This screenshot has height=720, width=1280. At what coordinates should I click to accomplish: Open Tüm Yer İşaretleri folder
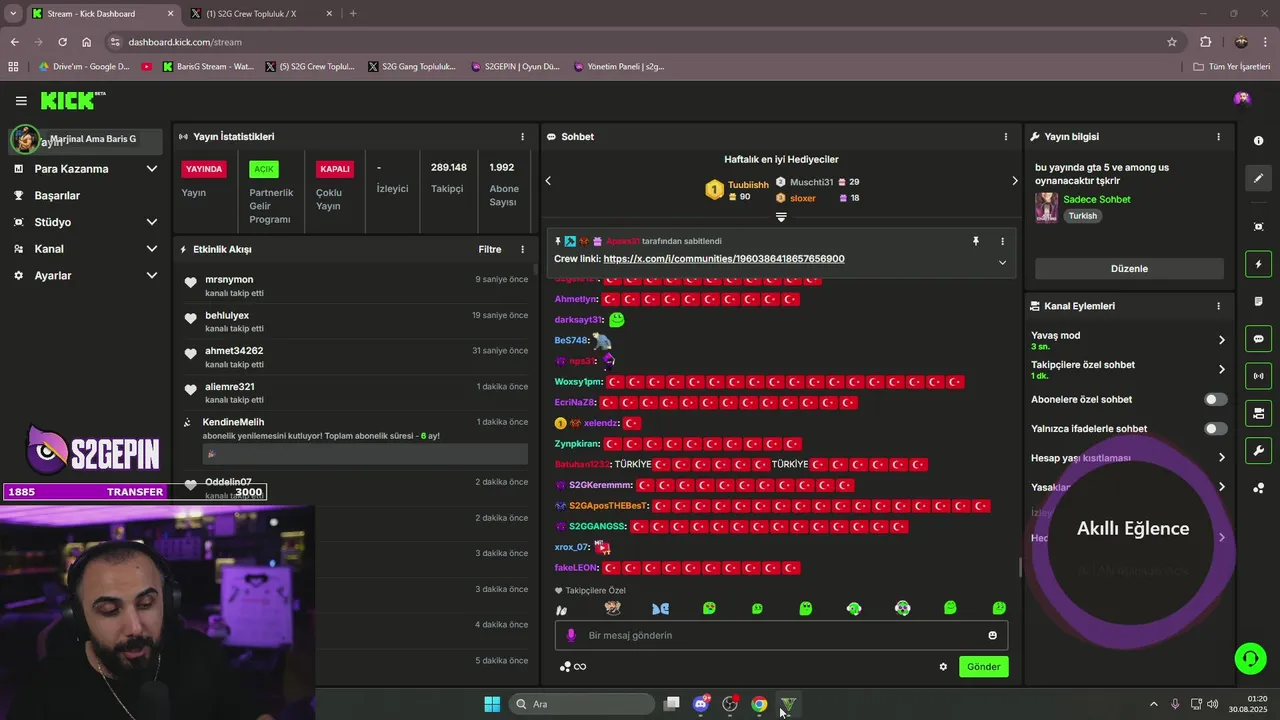1232,67
